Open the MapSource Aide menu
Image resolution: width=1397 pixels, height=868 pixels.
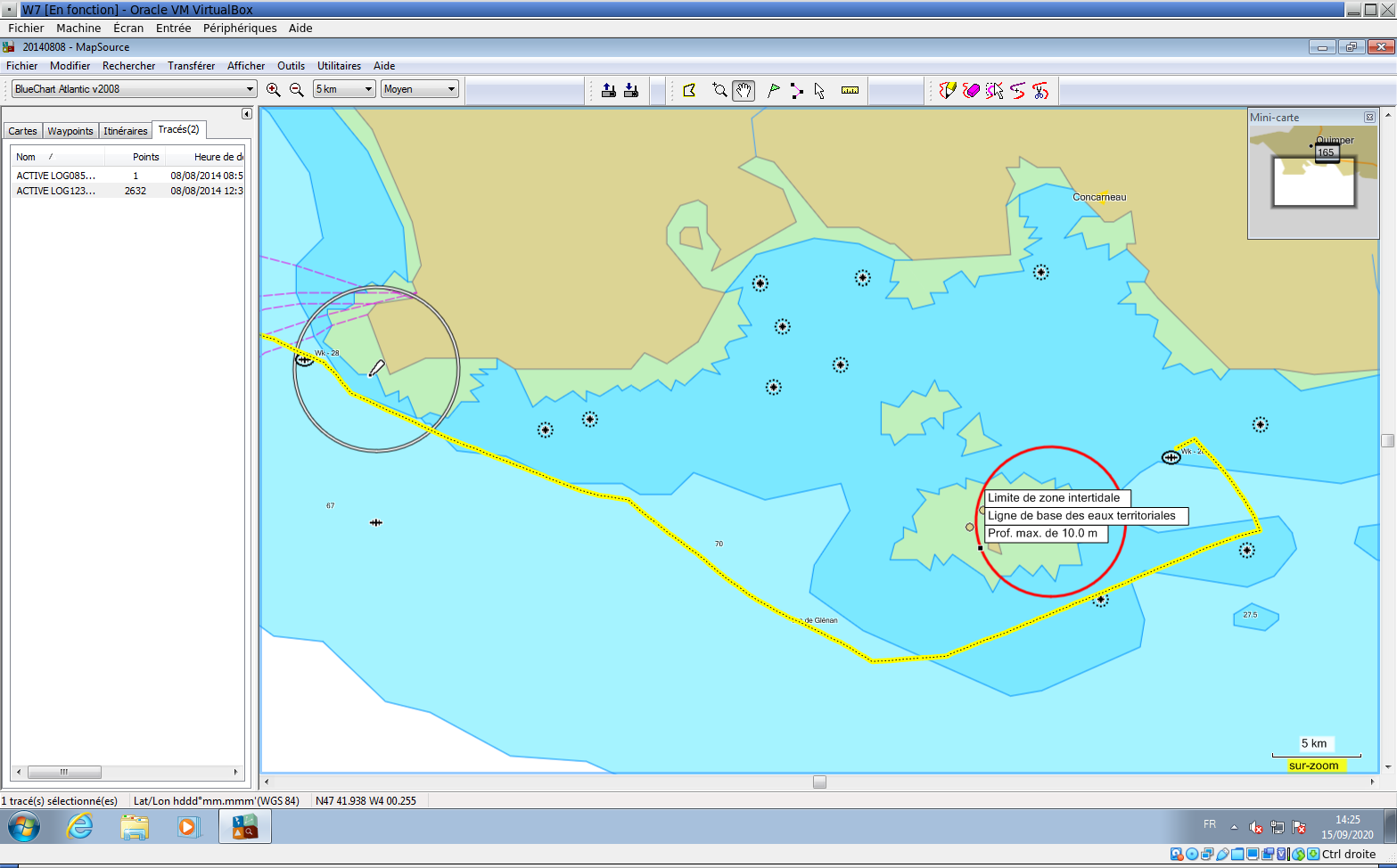(384, 66)
